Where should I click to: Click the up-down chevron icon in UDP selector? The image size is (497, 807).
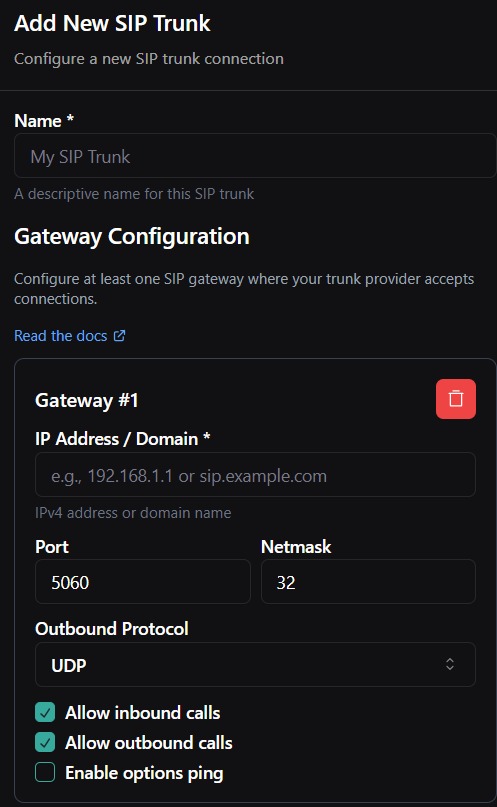tap(450, 664)
